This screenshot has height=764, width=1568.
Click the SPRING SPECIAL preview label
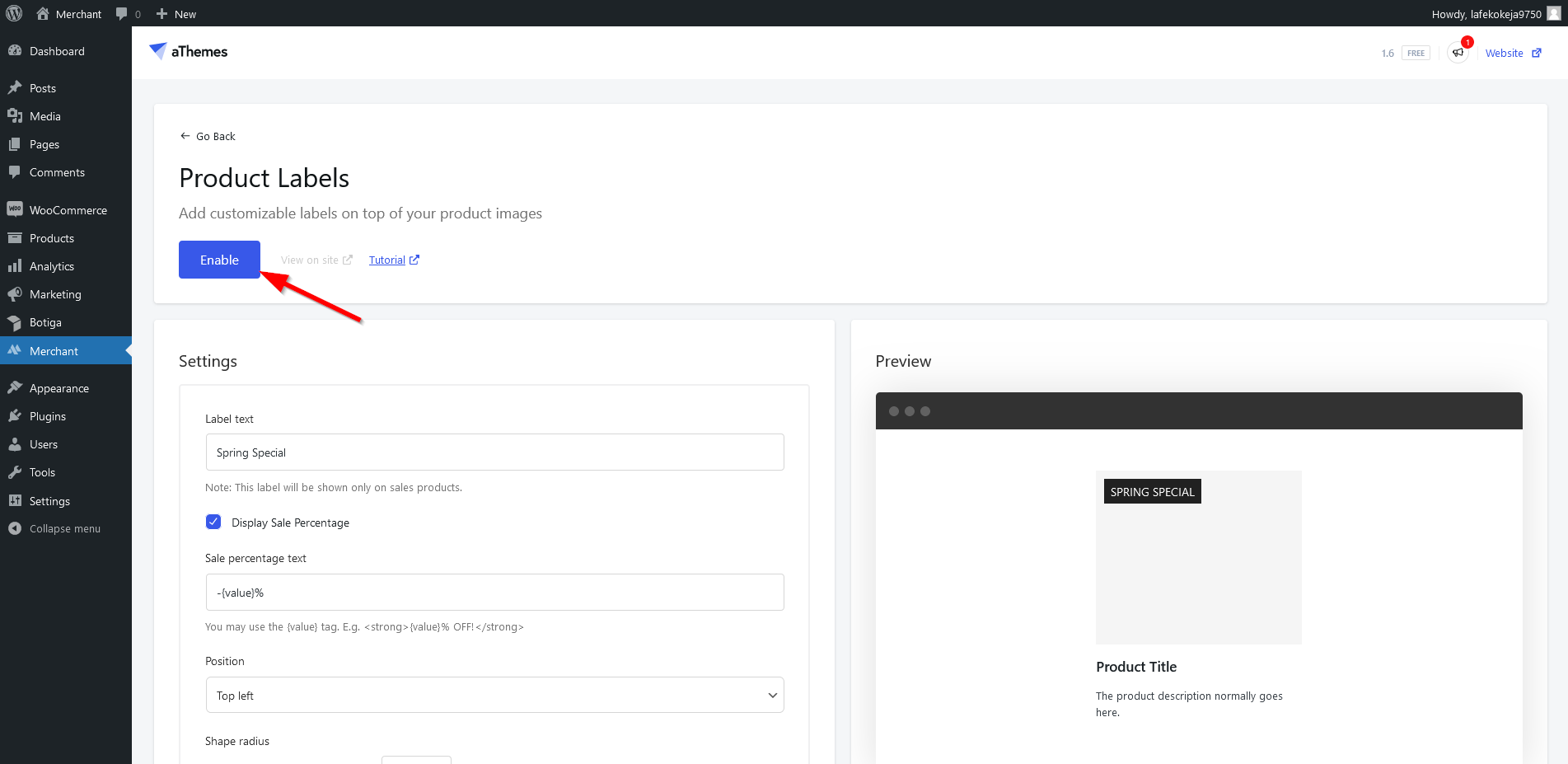pos(1152,491)
